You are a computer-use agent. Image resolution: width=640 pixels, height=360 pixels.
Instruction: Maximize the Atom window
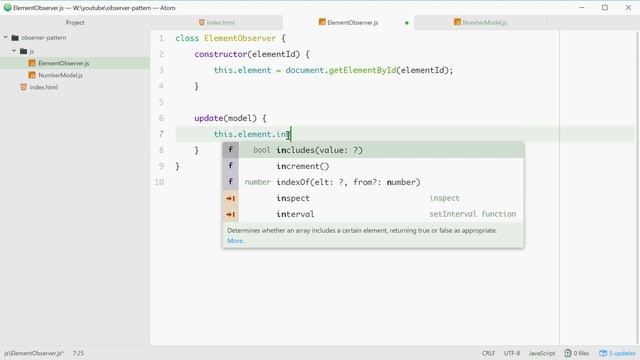tap(605, 8)
